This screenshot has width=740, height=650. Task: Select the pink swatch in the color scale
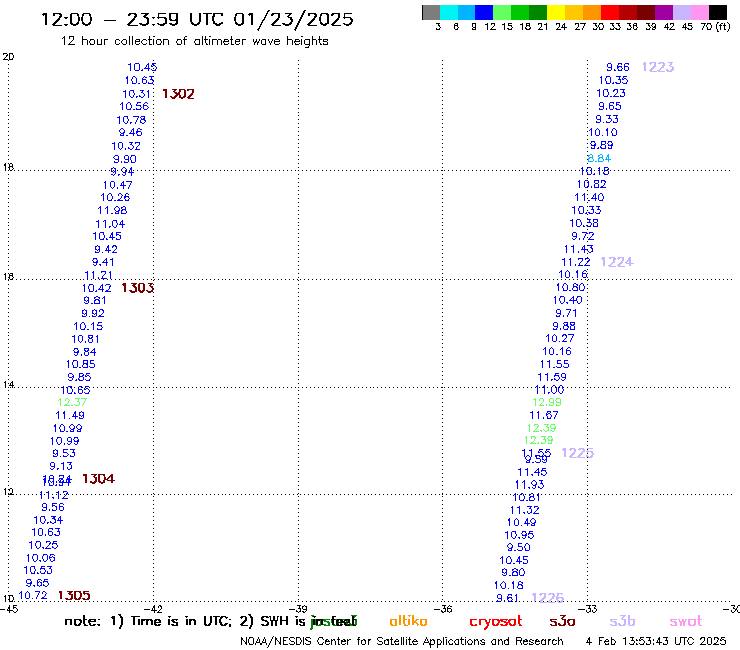coord(699,12)
